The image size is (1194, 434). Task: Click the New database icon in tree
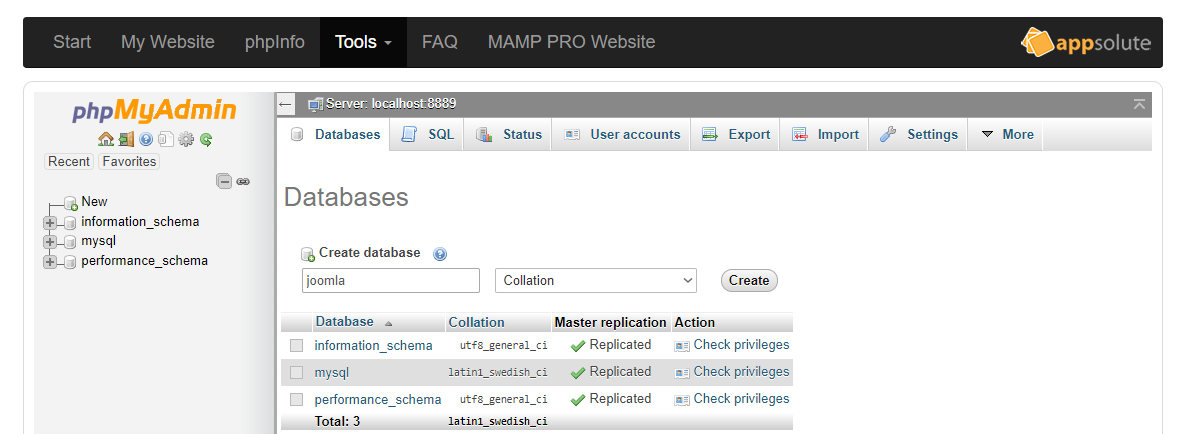click(x=71, y=203)
